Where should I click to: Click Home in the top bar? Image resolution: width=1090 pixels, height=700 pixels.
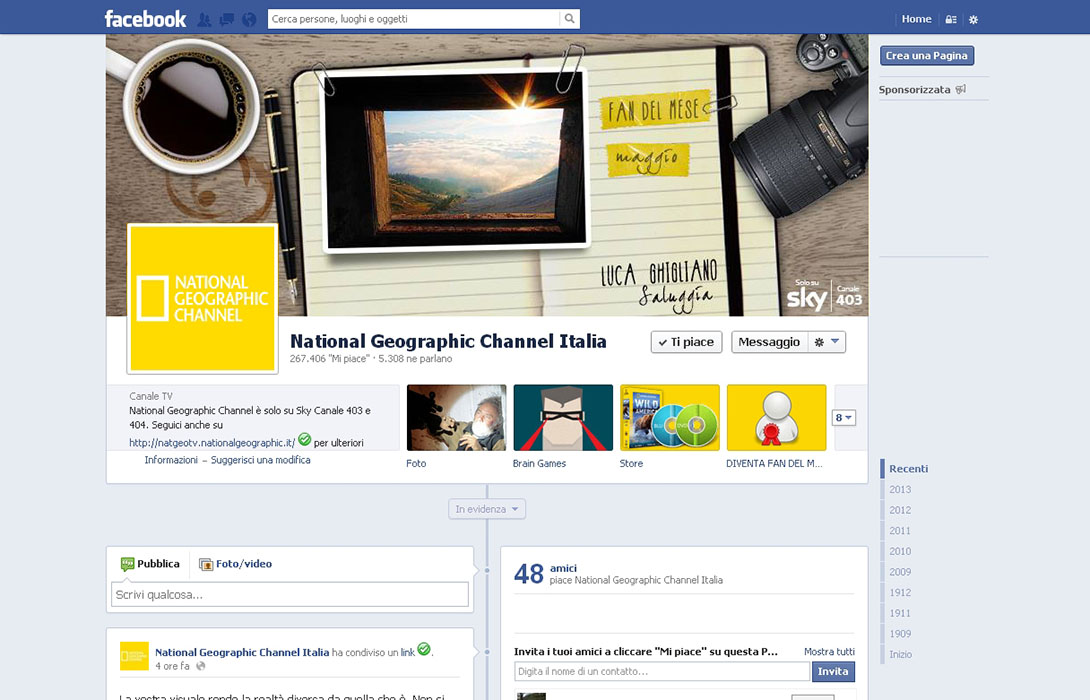(916, 19)
